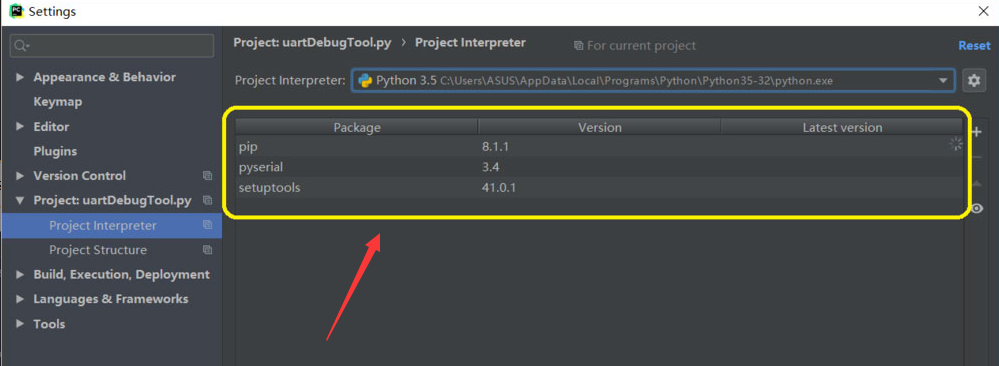Click the upgrade package arrow icon
This screenshot has height=366, width=999.
(x=976, y=183)
